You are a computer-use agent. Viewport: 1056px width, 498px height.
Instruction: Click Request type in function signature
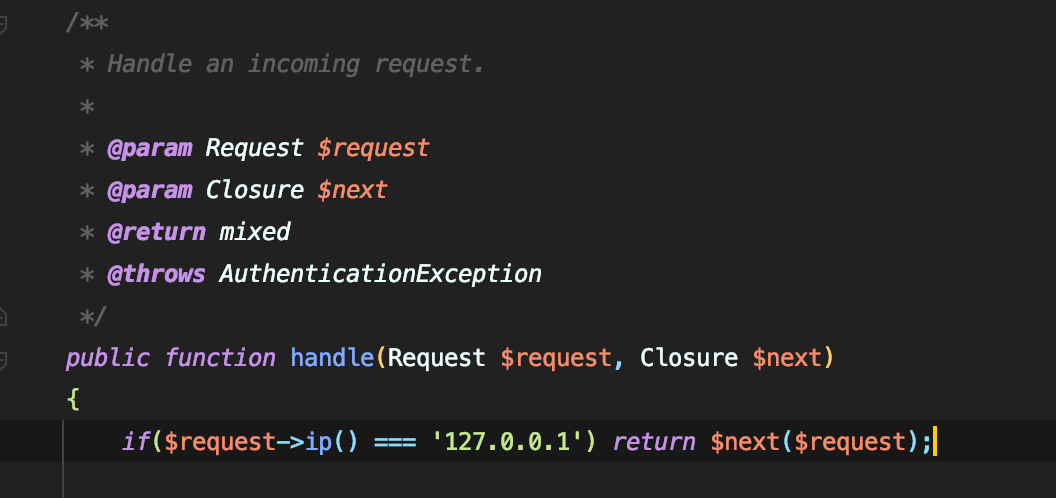pos(437,357)
